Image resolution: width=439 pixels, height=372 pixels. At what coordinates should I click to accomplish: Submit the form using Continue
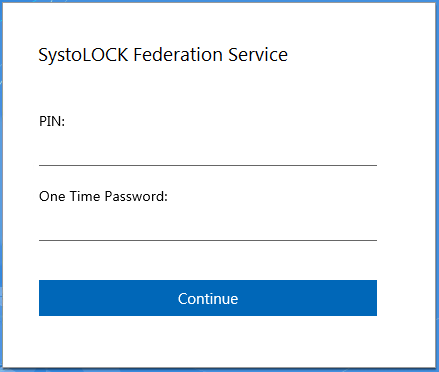208,298
